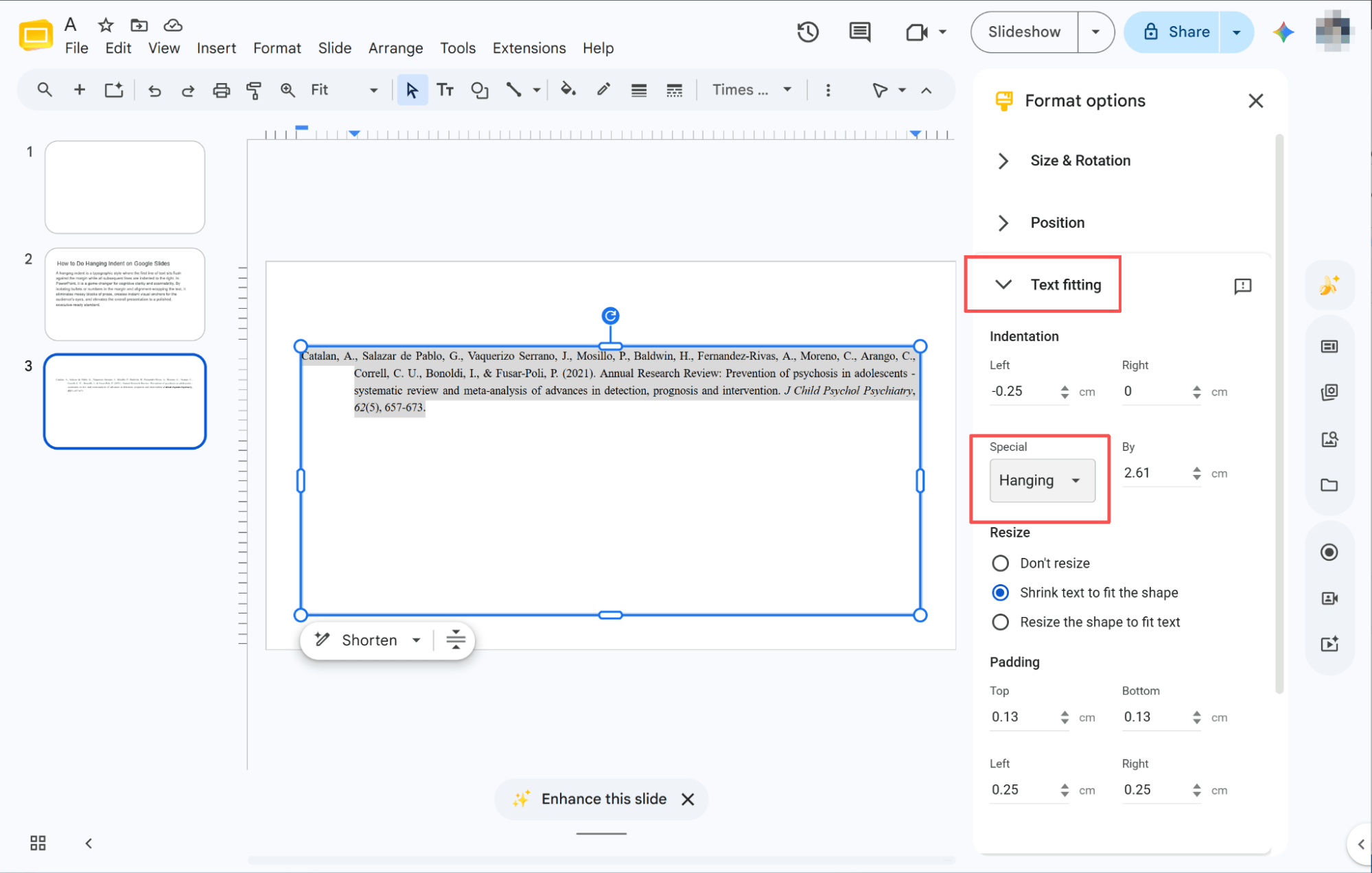Viewport: 1372px width, 873px height.
Task: Select slide 2 thumbnail
Action: [x=125, y=294]
